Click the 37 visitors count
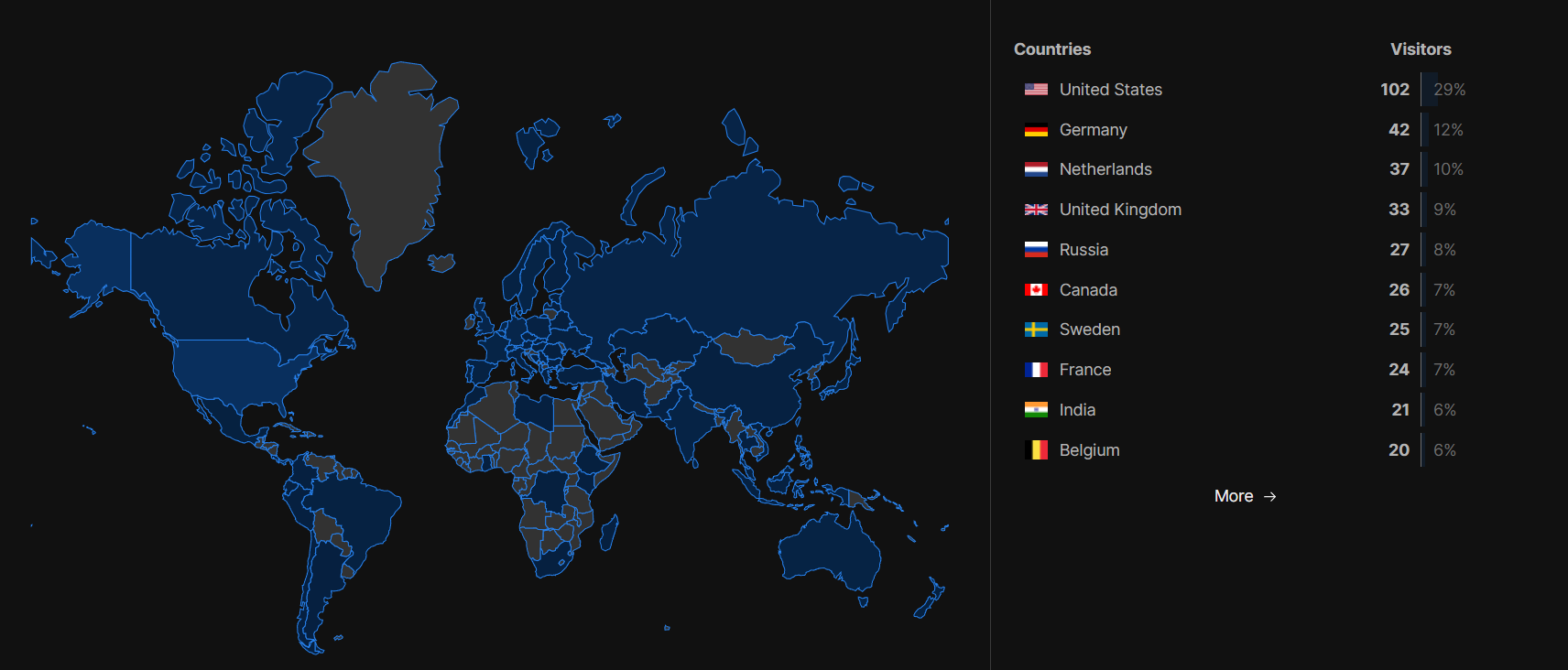Screen dimensions: 1568x670 coord(1399,169)
